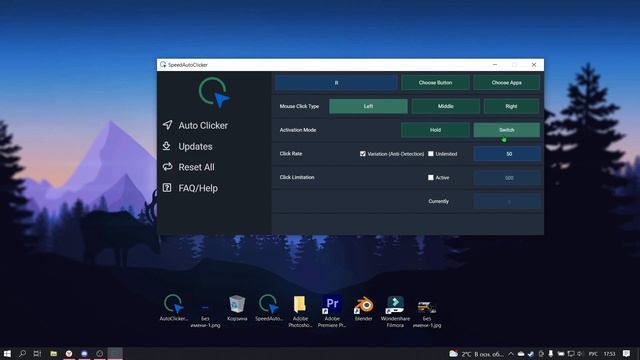The width and height of the screenshot is (640, 360).
Task: Click the Click Rate label
Action: [291, 153]
